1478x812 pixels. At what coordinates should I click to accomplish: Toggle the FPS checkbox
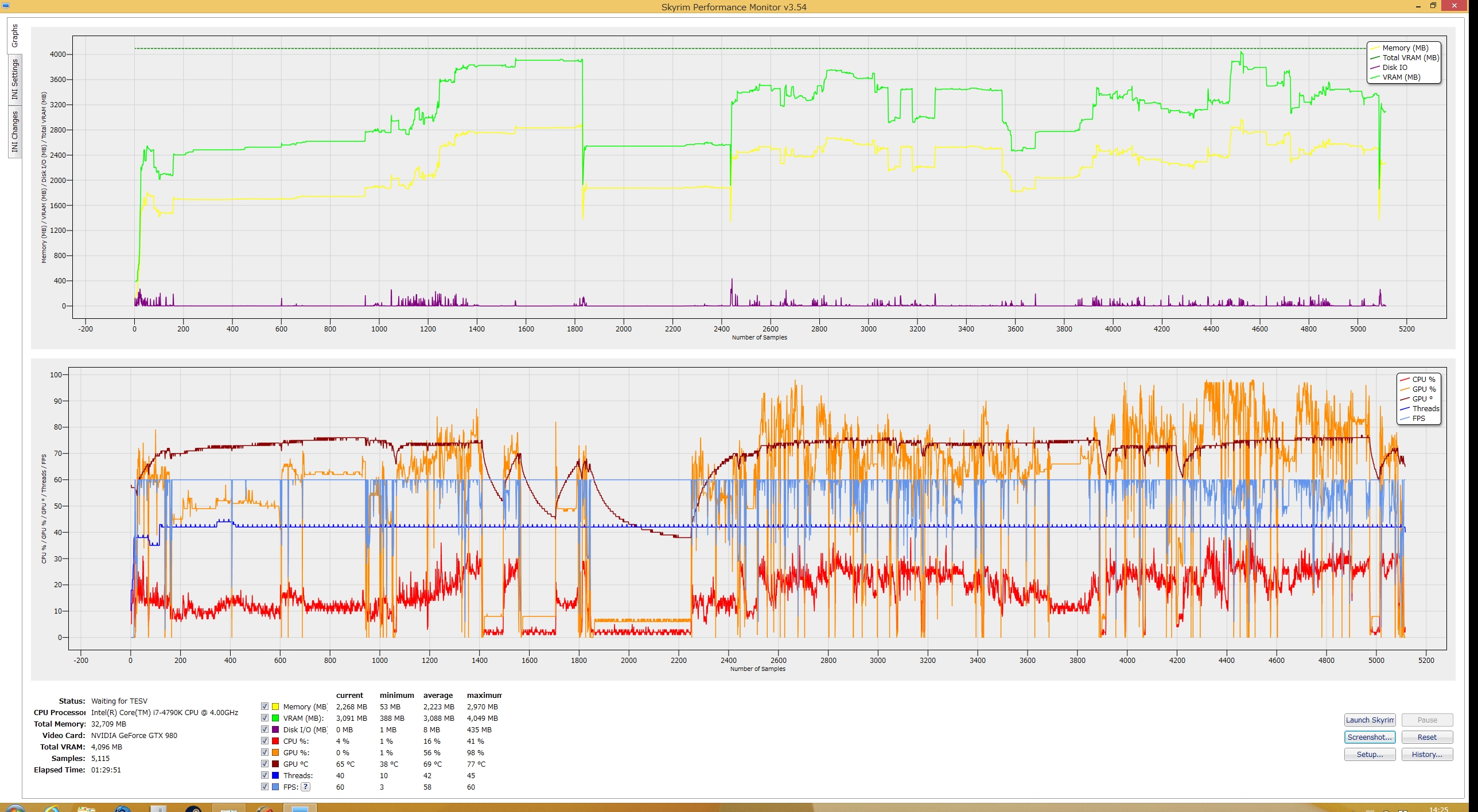coord(265,787)
